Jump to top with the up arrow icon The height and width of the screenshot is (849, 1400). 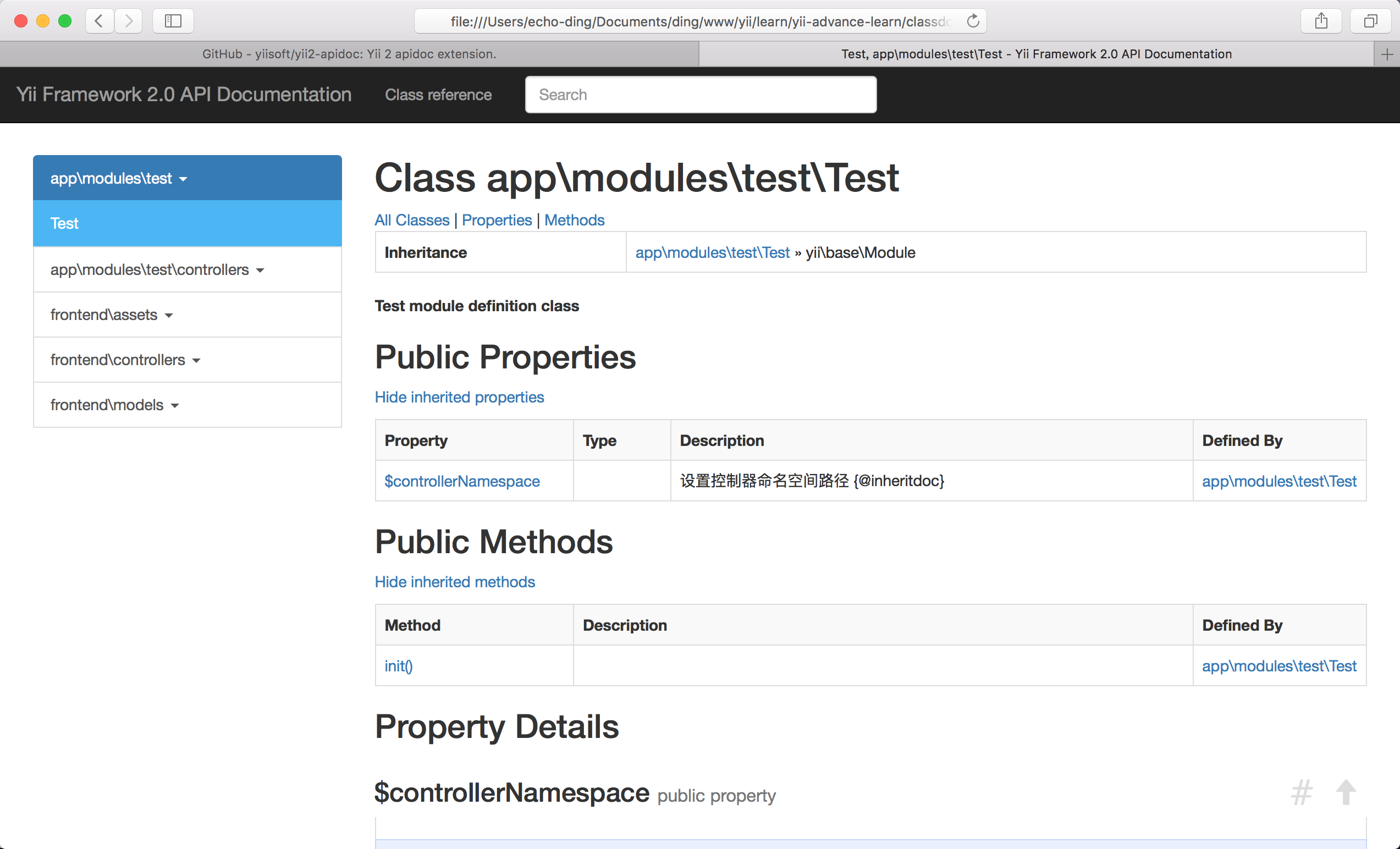1346,792
